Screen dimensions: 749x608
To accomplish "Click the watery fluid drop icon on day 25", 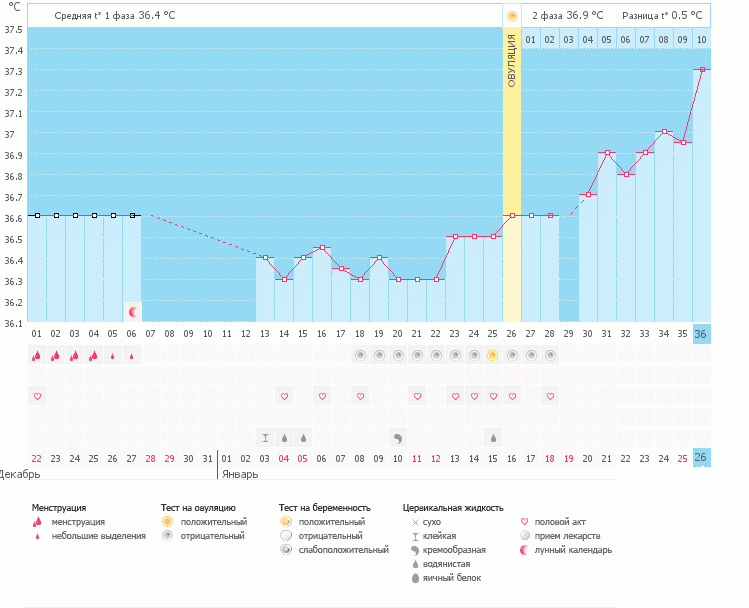I will [492, 438].
